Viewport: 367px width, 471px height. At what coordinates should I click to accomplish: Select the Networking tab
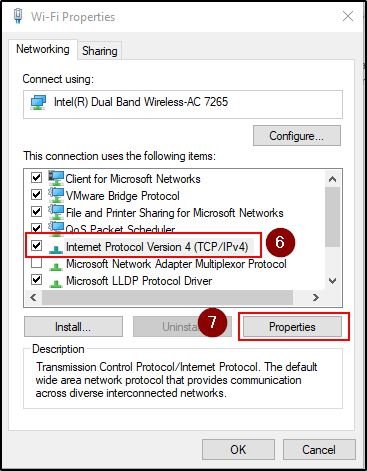click(43, 49)
